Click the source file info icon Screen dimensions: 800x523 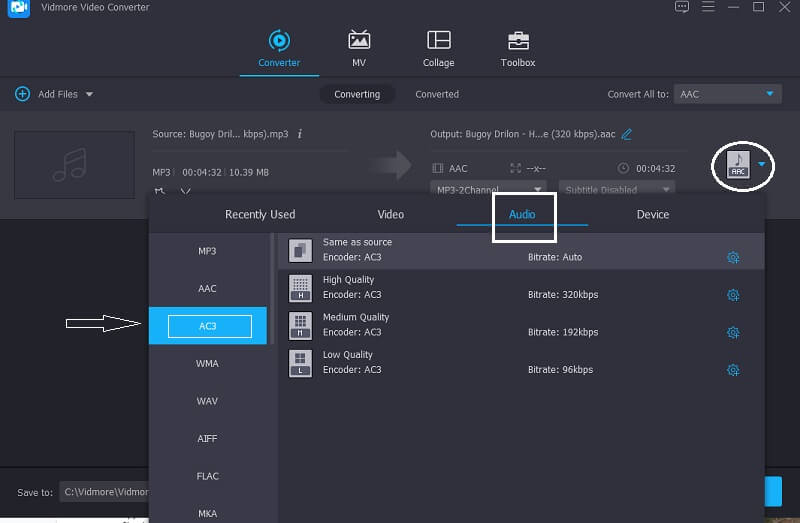tap(300, 134)
